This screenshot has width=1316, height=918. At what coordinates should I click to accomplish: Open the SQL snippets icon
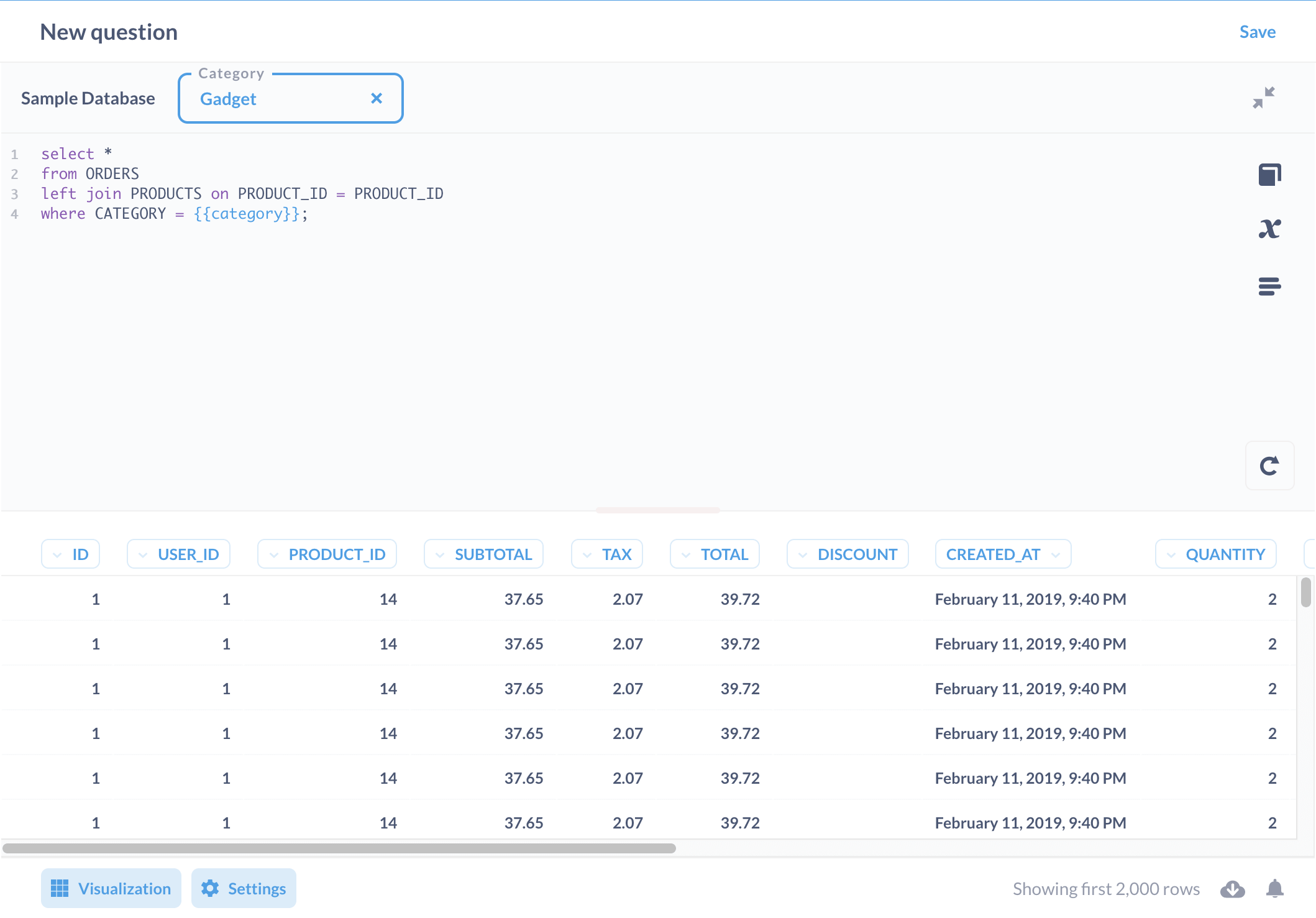pyautogui.click(x=1269, y=286)
